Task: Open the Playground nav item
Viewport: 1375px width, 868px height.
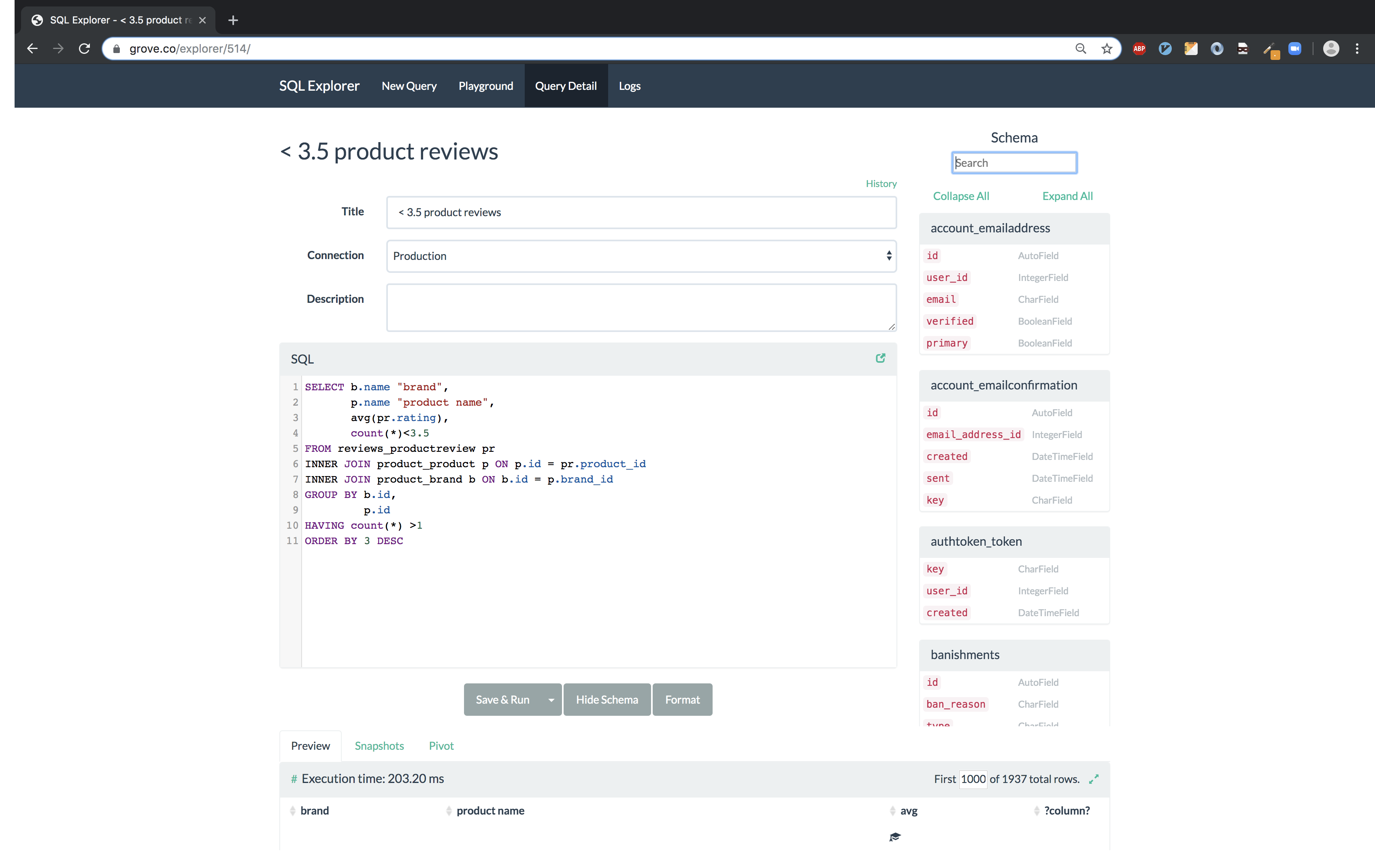Action: (485, 86)
